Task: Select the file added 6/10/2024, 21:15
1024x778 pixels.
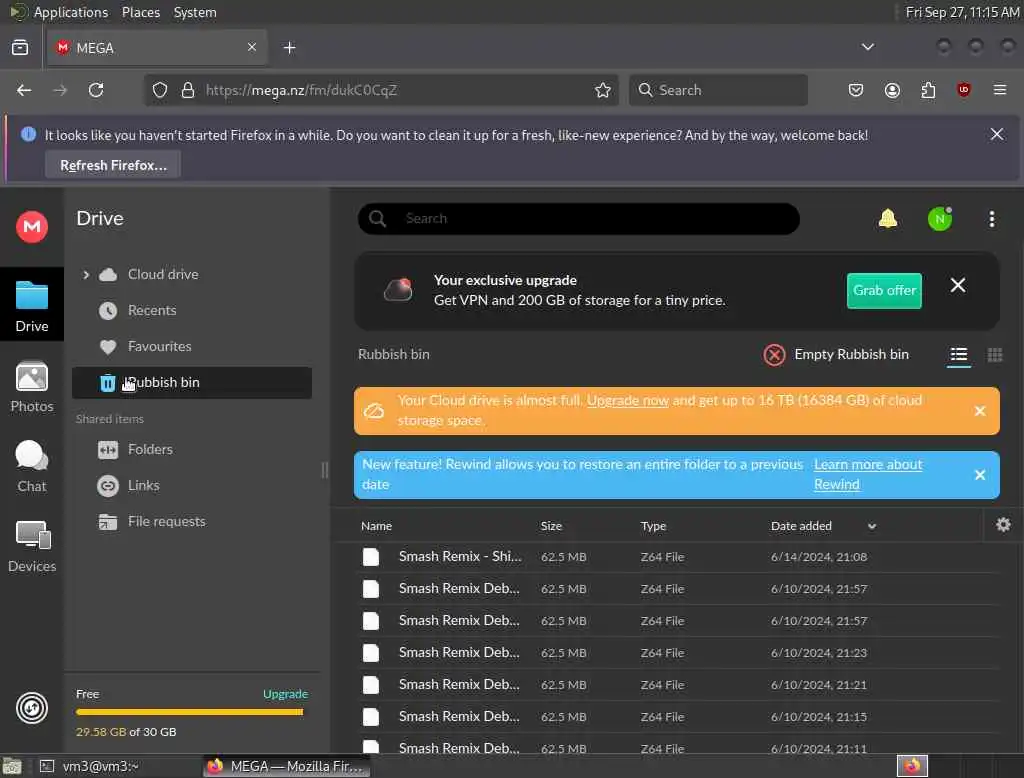Action: click(678, 717)
